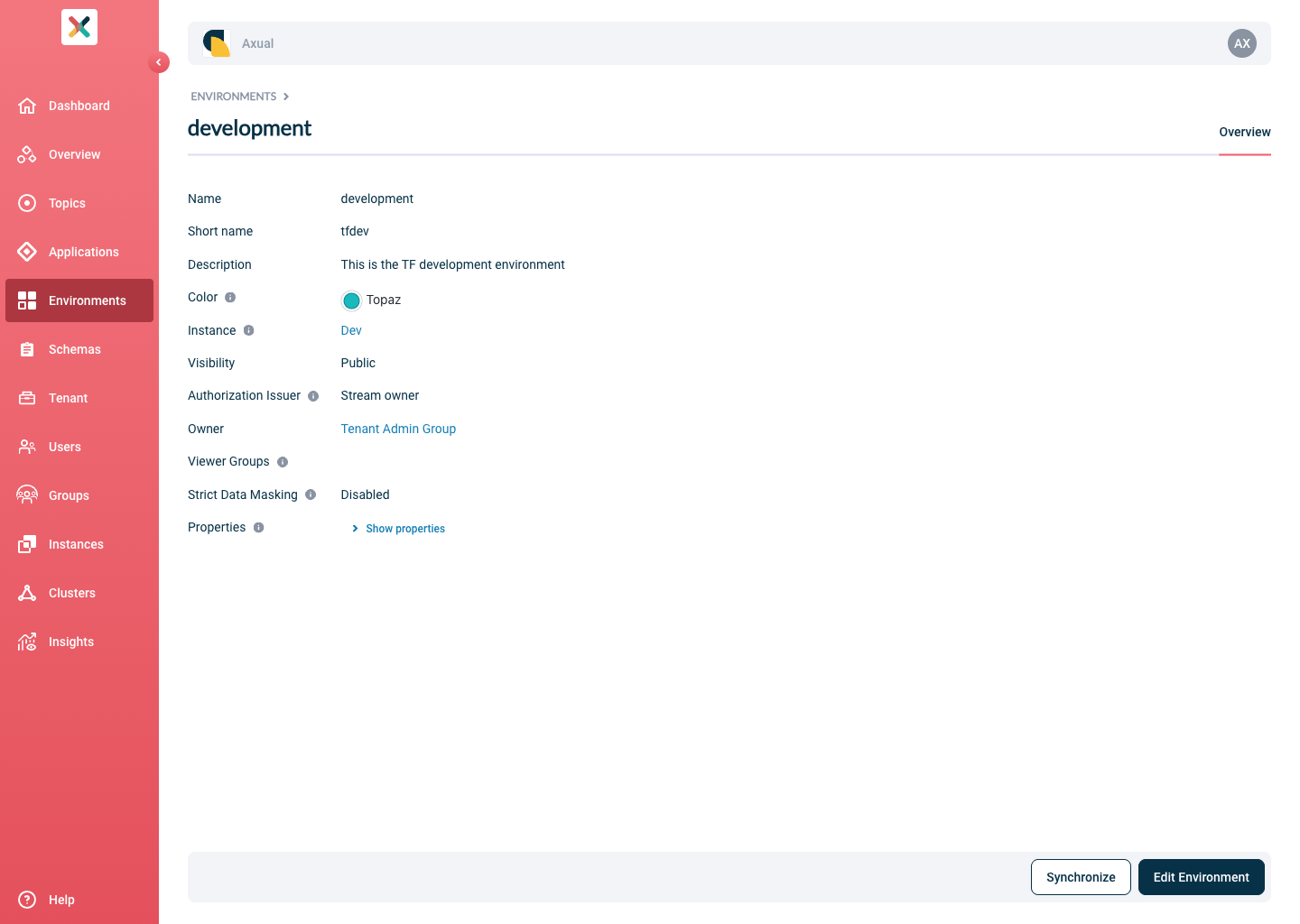1300x924 pixels.
Task: Switch to the Overview tab
Action: pyautogui.click(x=1245, y=132)
